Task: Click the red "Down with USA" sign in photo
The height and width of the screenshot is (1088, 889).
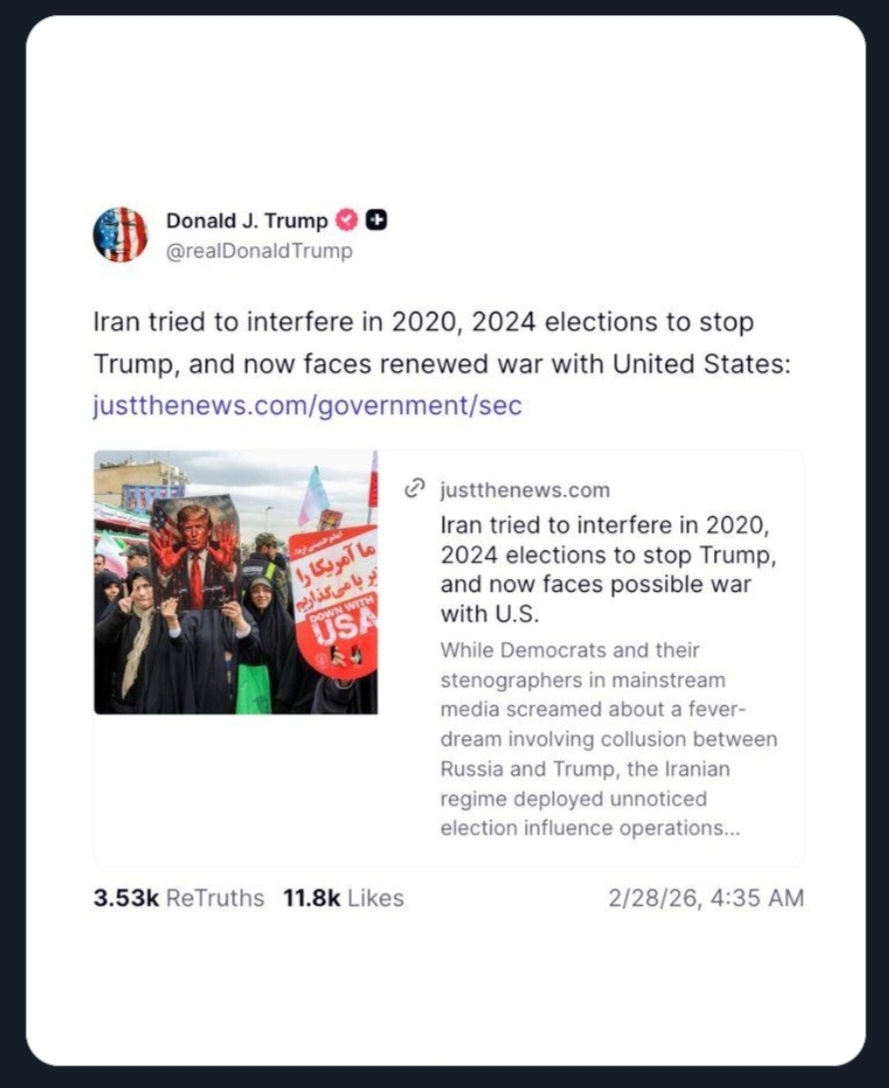Action: tap(333, 598)
